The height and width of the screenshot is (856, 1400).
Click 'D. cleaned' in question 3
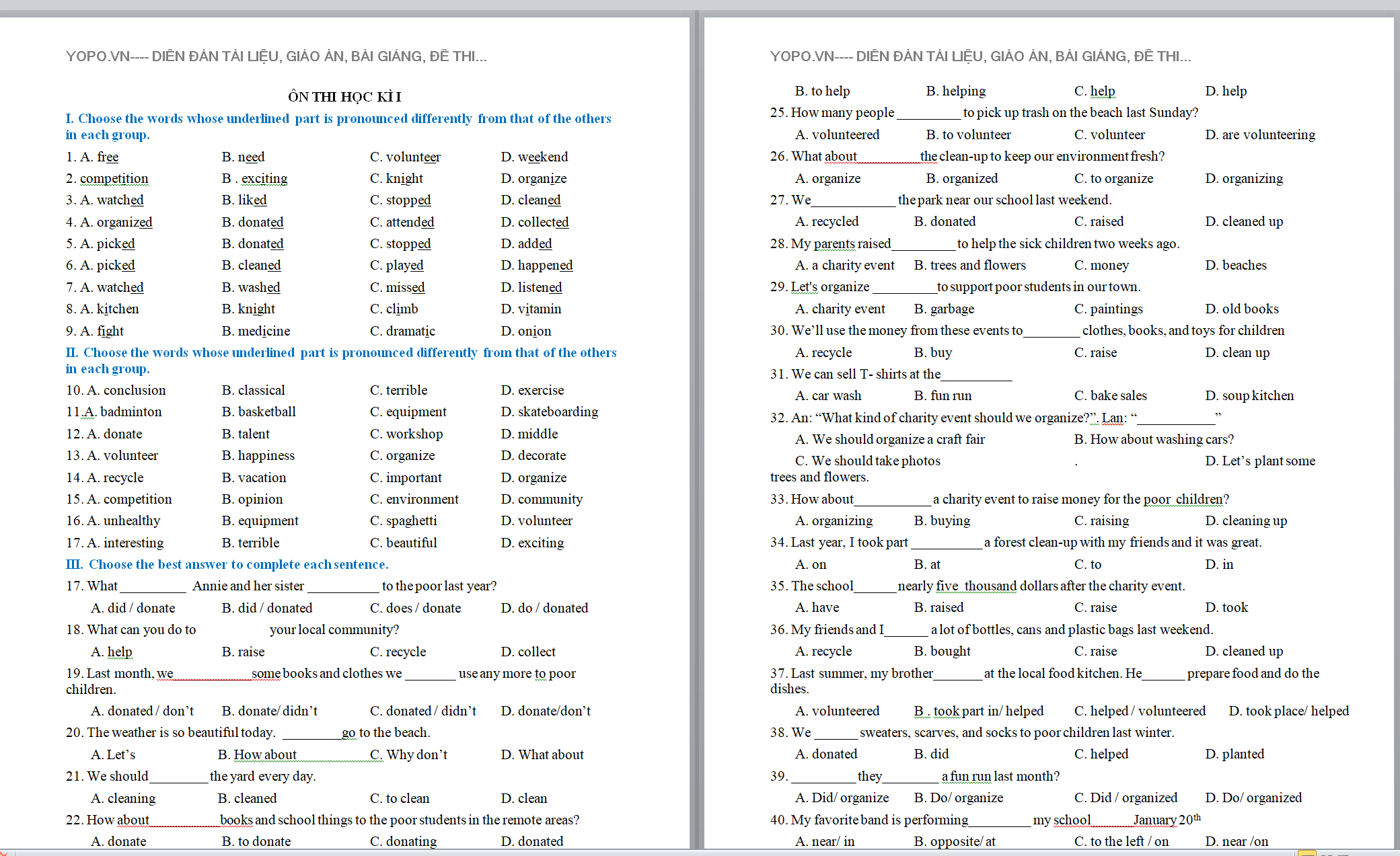click(530, 200)
